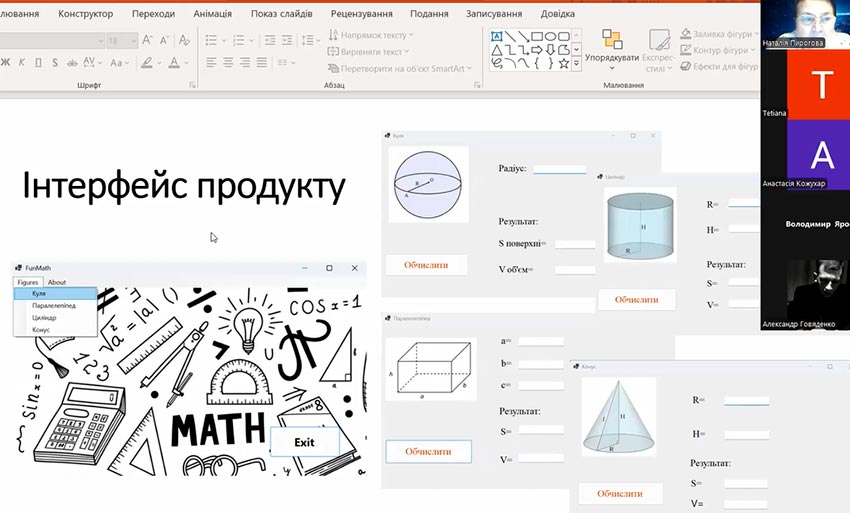The height and width of the screenshot is (513, 850).
Task: Click the Clear All Formatting icon
Action: [x=186, y=40]
